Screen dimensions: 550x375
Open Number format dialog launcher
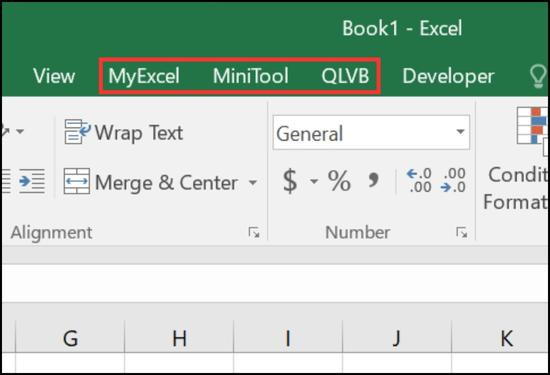[461, 233]
